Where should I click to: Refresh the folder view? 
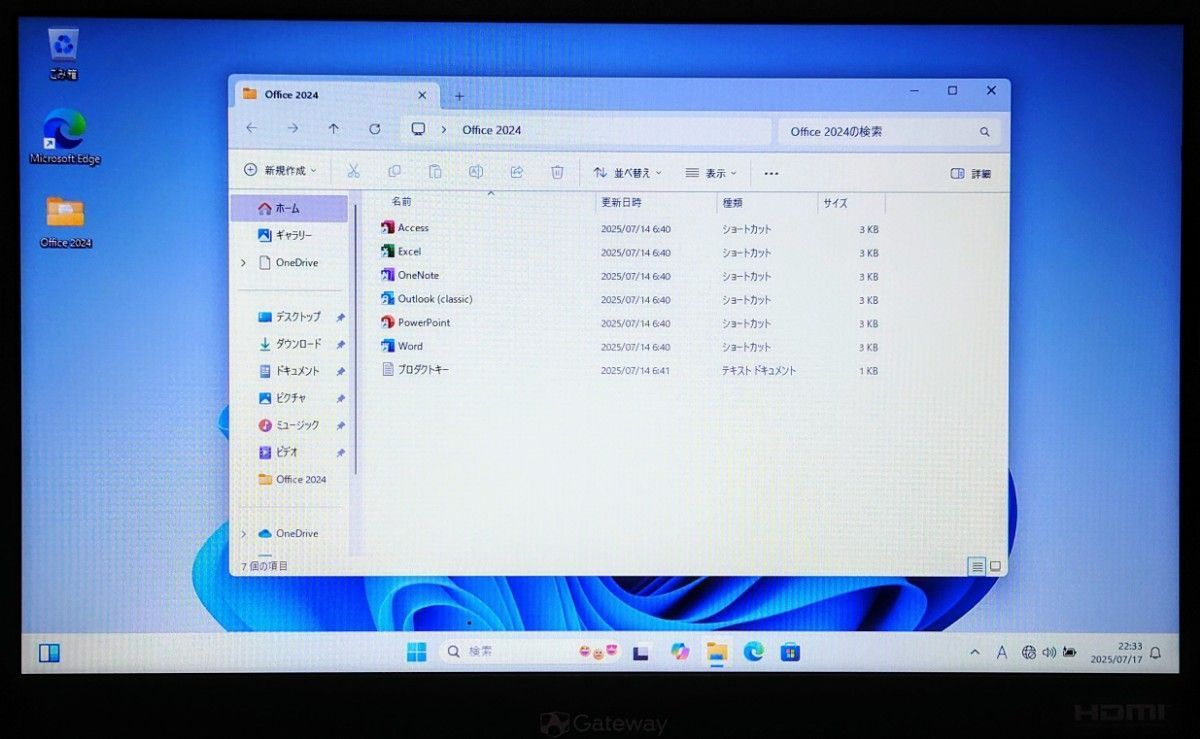374,129
